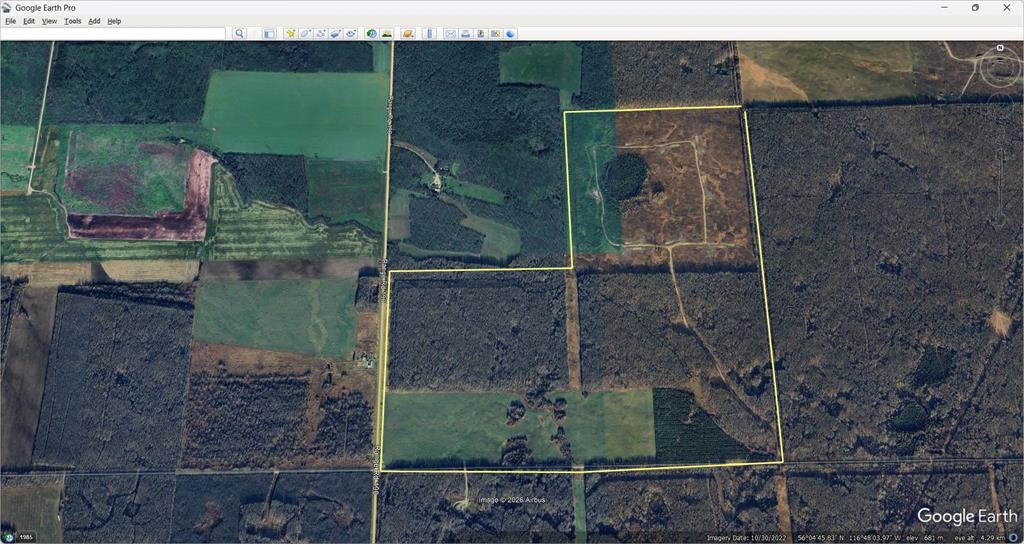Click the Record a Tour icon
Image resolution: width=1024 pixels, height=544 pixels.
[352, 33]
